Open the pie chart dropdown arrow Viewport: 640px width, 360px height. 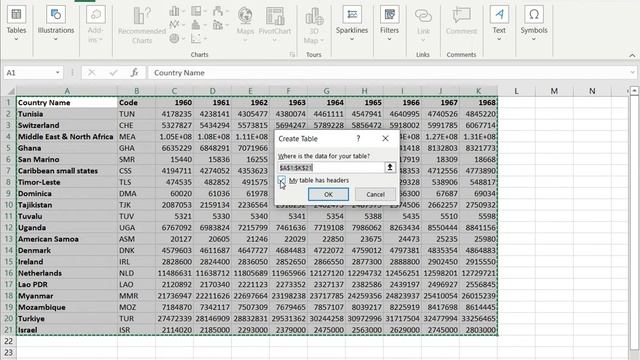click(183, 38)
